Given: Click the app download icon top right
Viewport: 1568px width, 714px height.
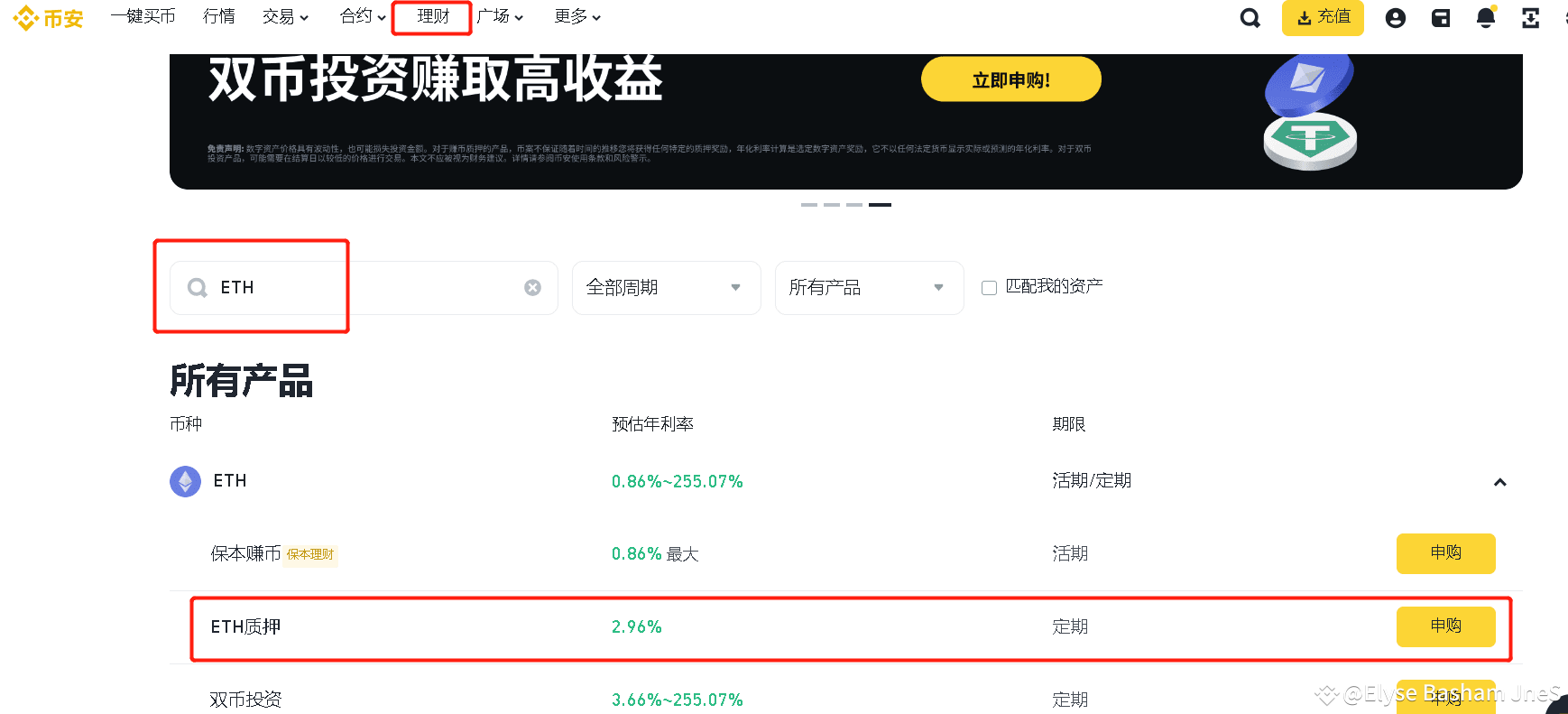Looking at the screenshot, I should tap(1531, 17).
